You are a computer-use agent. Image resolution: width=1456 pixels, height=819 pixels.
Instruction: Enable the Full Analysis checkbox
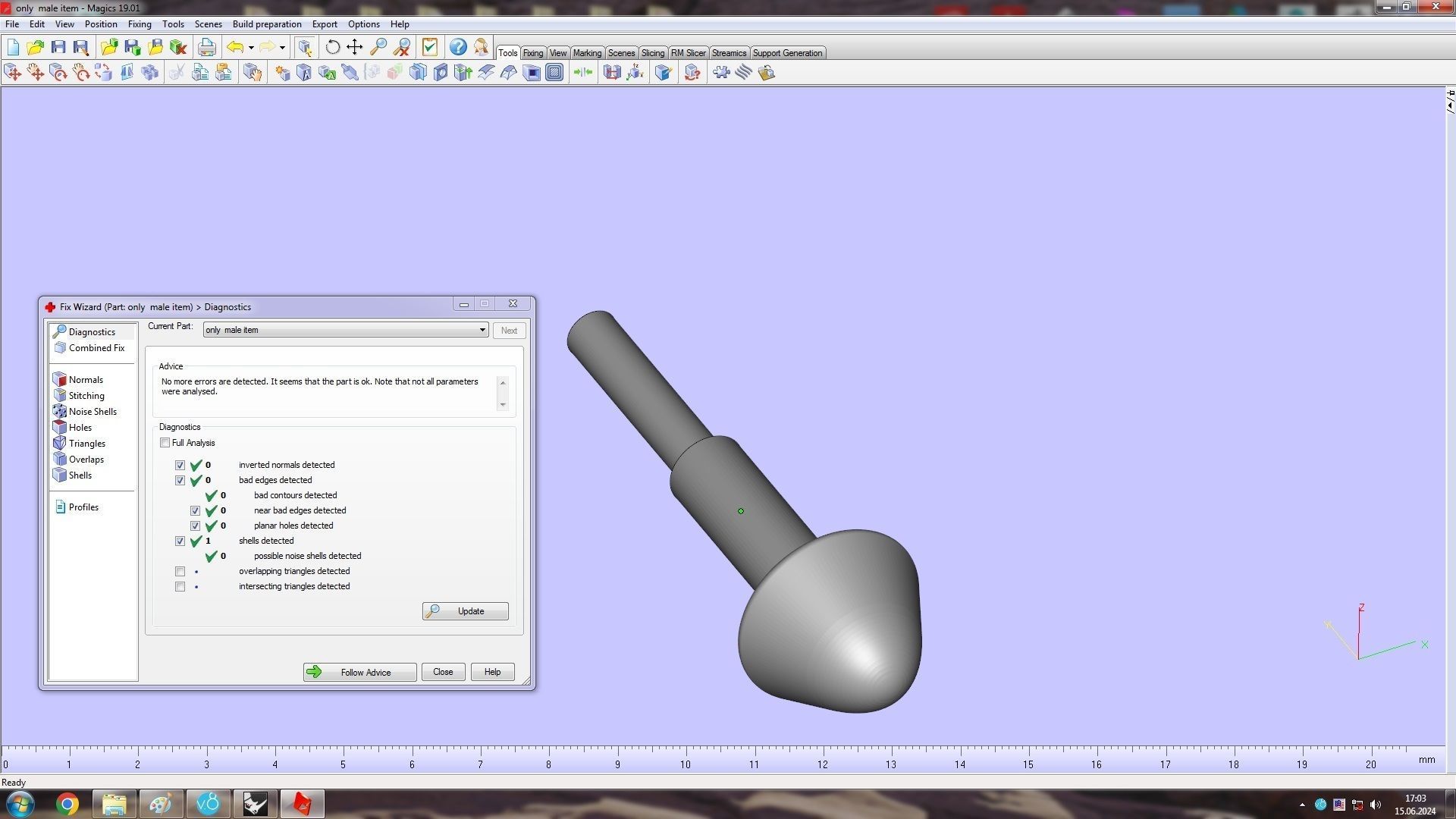pyautogui.click(x=165, y=443)
